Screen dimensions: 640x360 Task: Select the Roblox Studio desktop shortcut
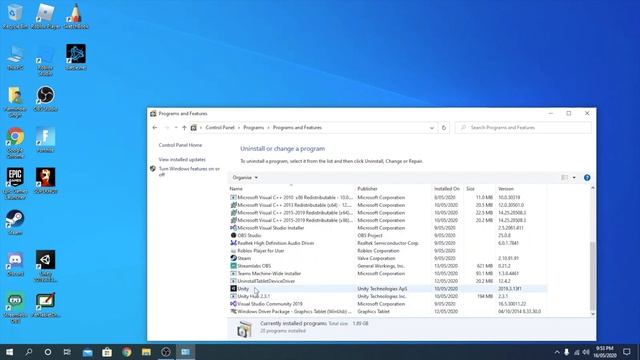coord(45,60)
